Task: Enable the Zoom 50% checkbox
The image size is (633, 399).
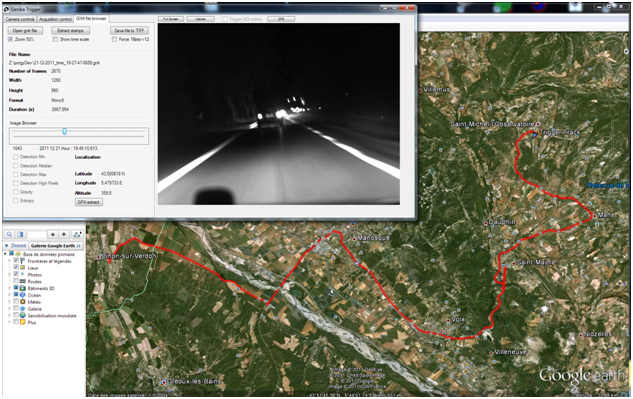Action: [10, 39]
